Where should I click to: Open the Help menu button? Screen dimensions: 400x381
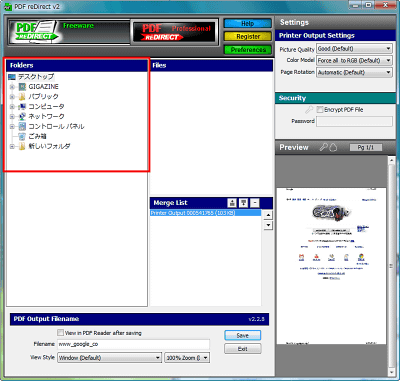(248, 24)
